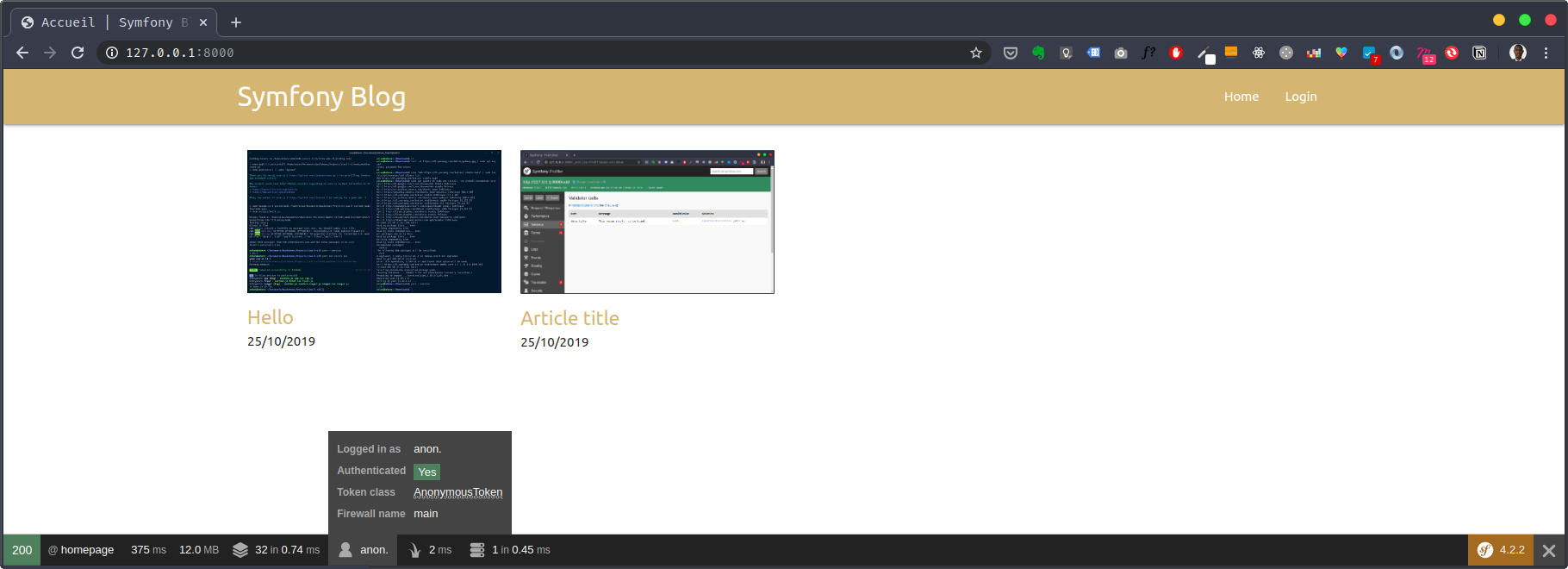This screenshot has height=569, width=1568.
Task: Bookmark this page with the star icon
Action: (976, 53)
